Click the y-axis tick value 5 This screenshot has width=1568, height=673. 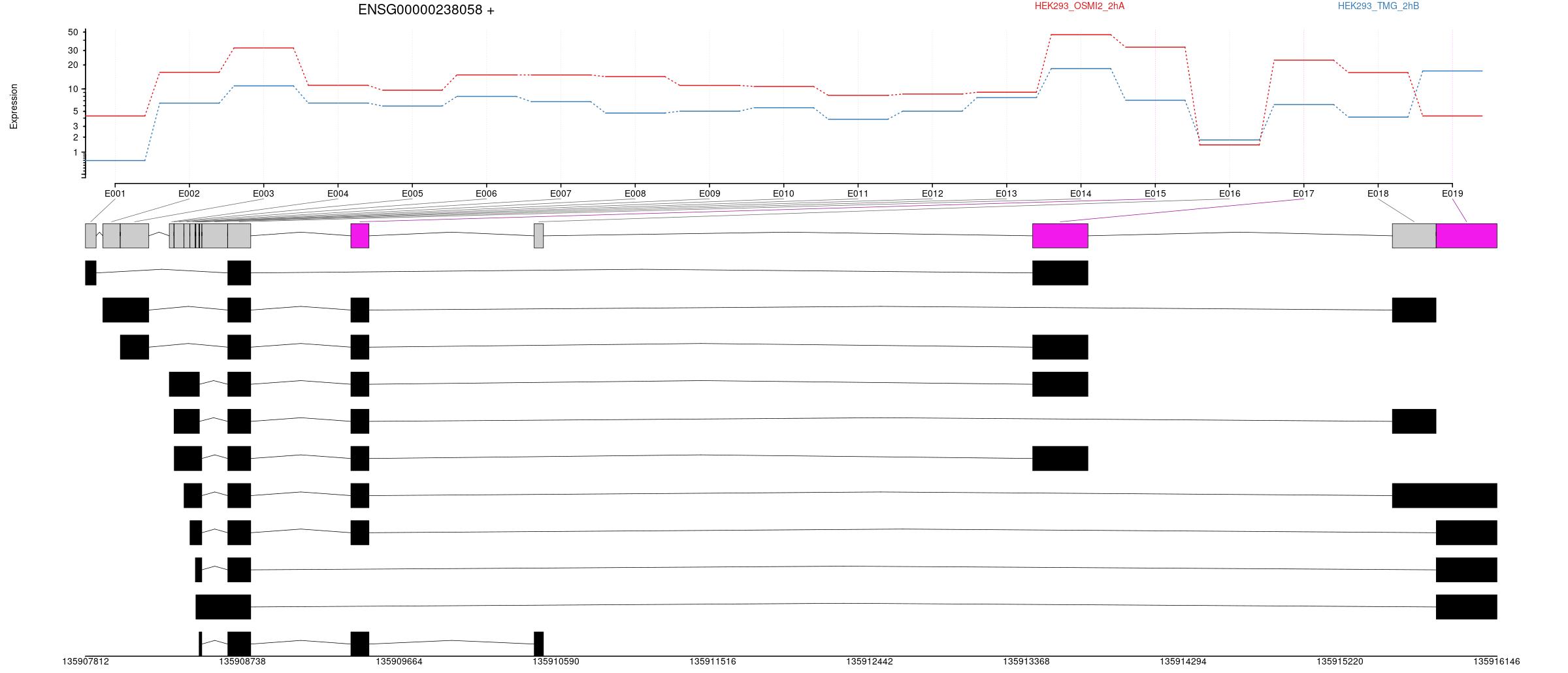click(75, 111)
